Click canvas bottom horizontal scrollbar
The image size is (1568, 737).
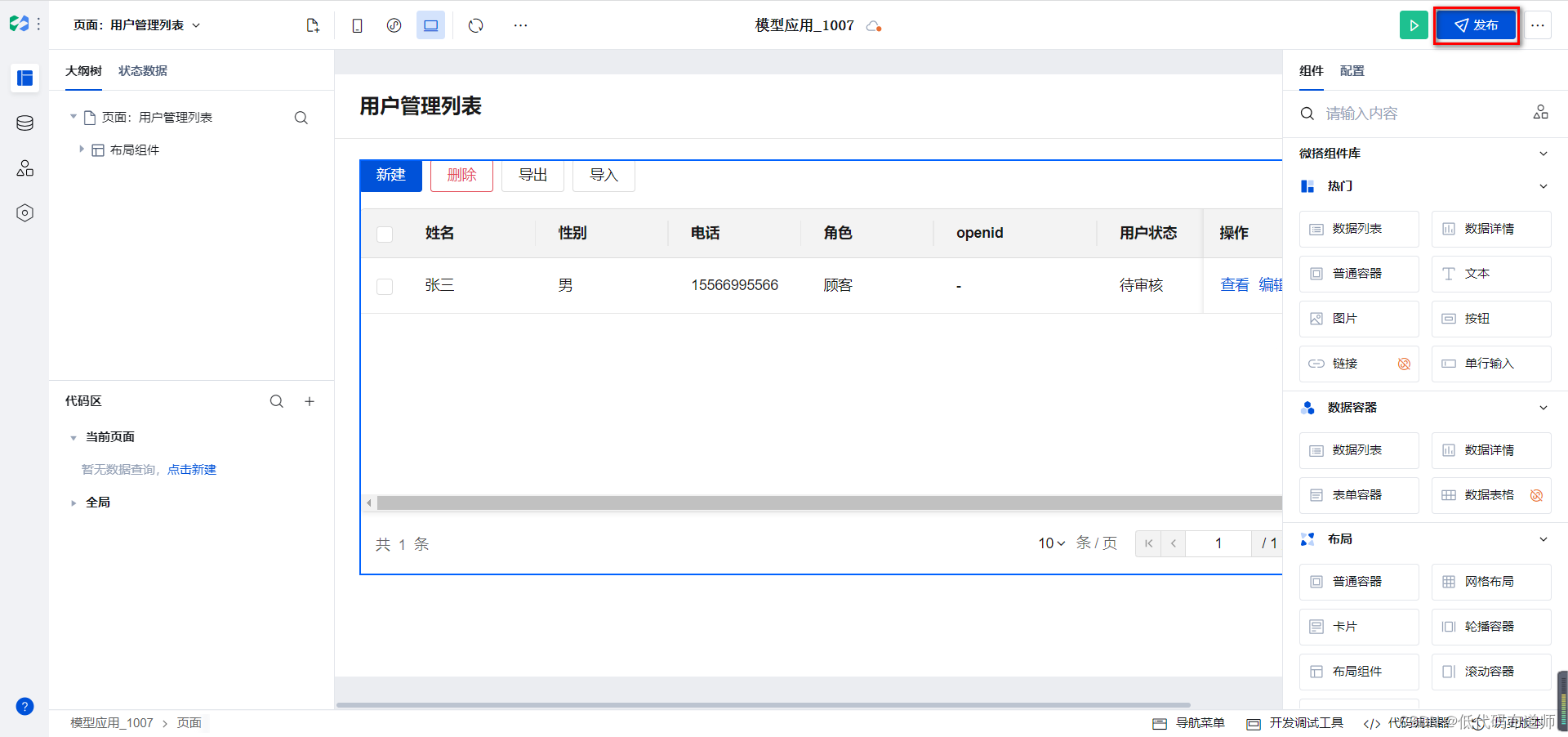[763, 704]
